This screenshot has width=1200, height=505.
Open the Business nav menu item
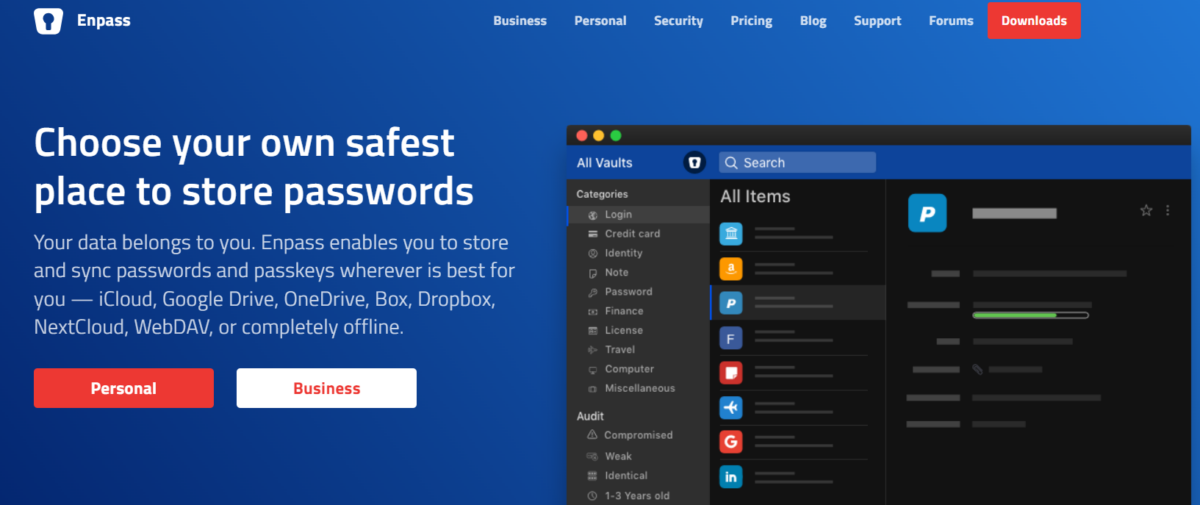(520, 20)
